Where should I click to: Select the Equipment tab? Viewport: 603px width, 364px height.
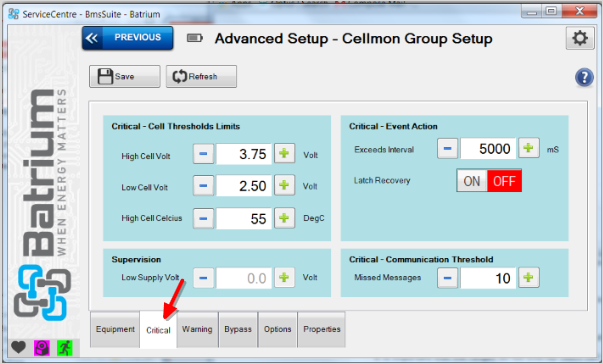click(x=115, y=329)
